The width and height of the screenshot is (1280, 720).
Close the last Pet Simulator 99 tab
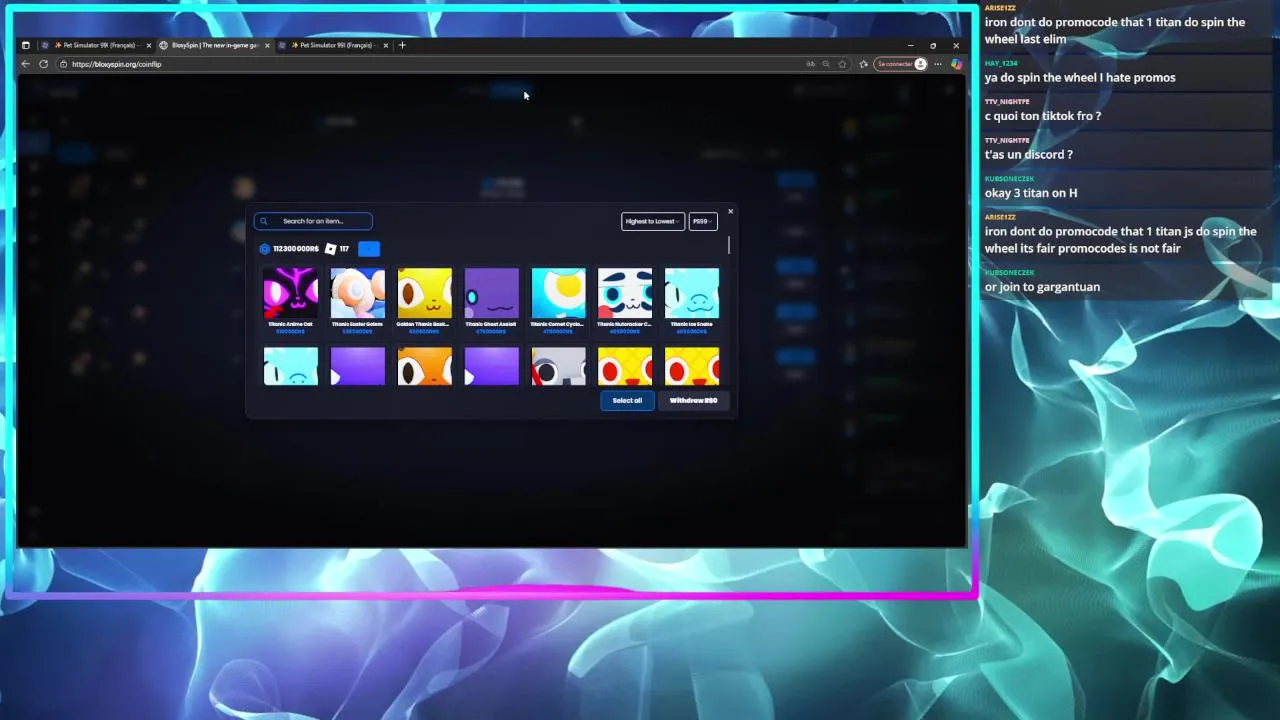pos(385,45)
